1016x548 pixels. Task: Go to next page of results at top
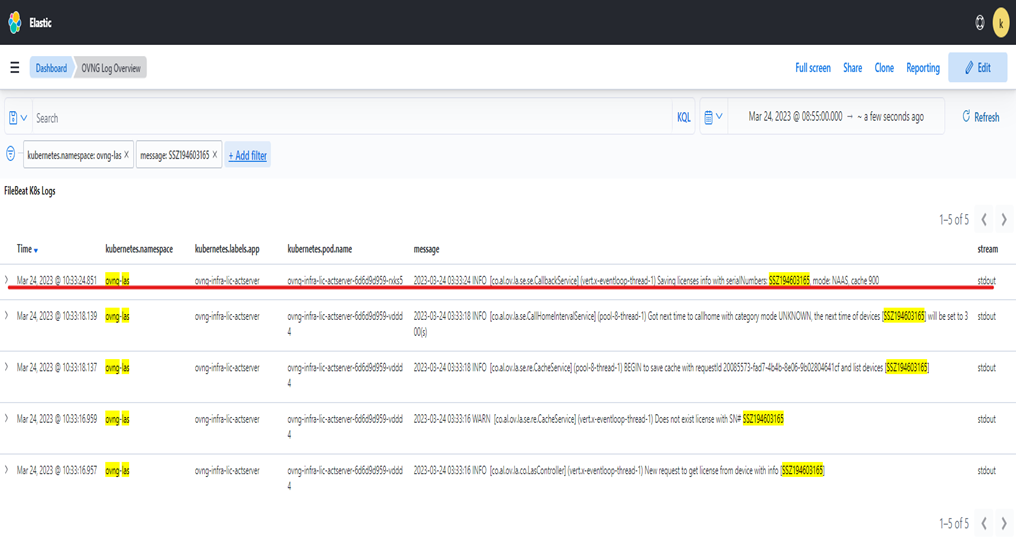[x=1004, y=219]
